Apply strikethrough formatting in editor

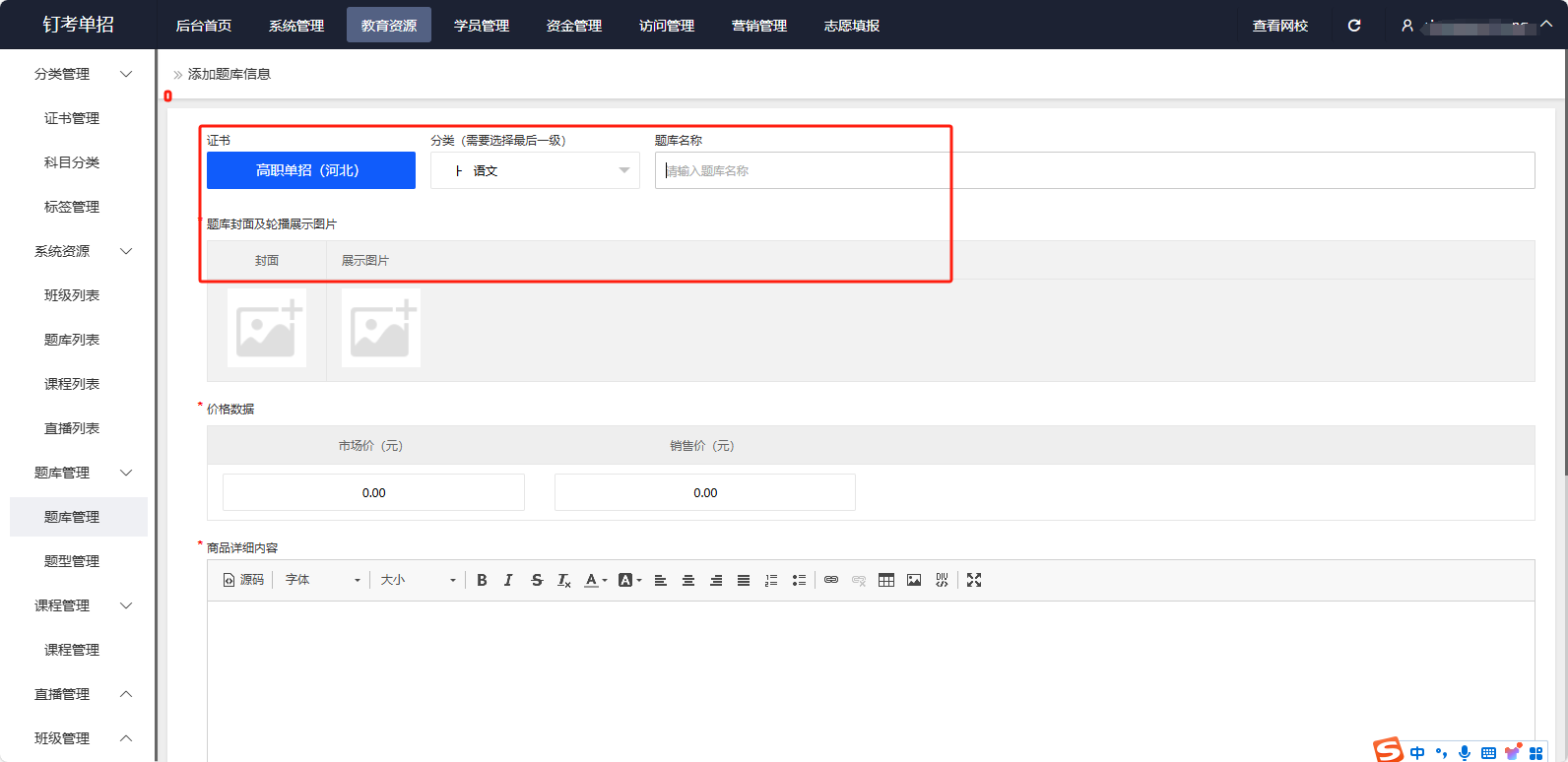[x=537, y=580]
